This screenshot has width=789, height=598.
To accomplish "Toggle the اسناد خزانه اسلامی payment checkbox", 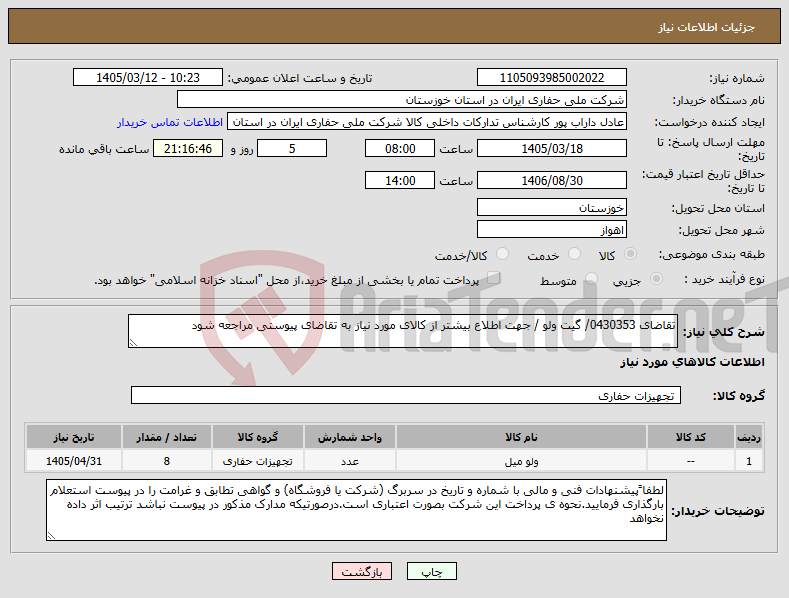I will pyautogui.click(x=494, y=278).
